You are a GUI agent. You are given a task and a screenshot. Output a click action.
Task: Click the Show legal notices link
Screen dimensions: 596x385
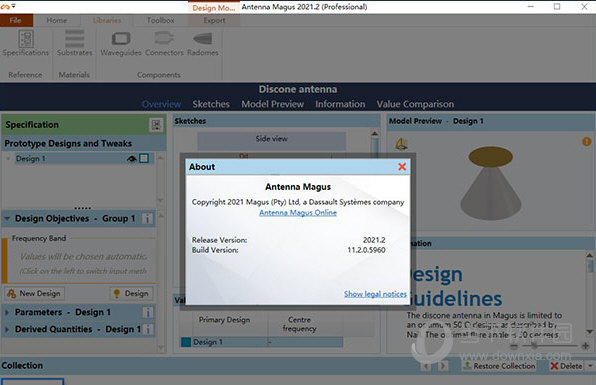coord(375,294)
